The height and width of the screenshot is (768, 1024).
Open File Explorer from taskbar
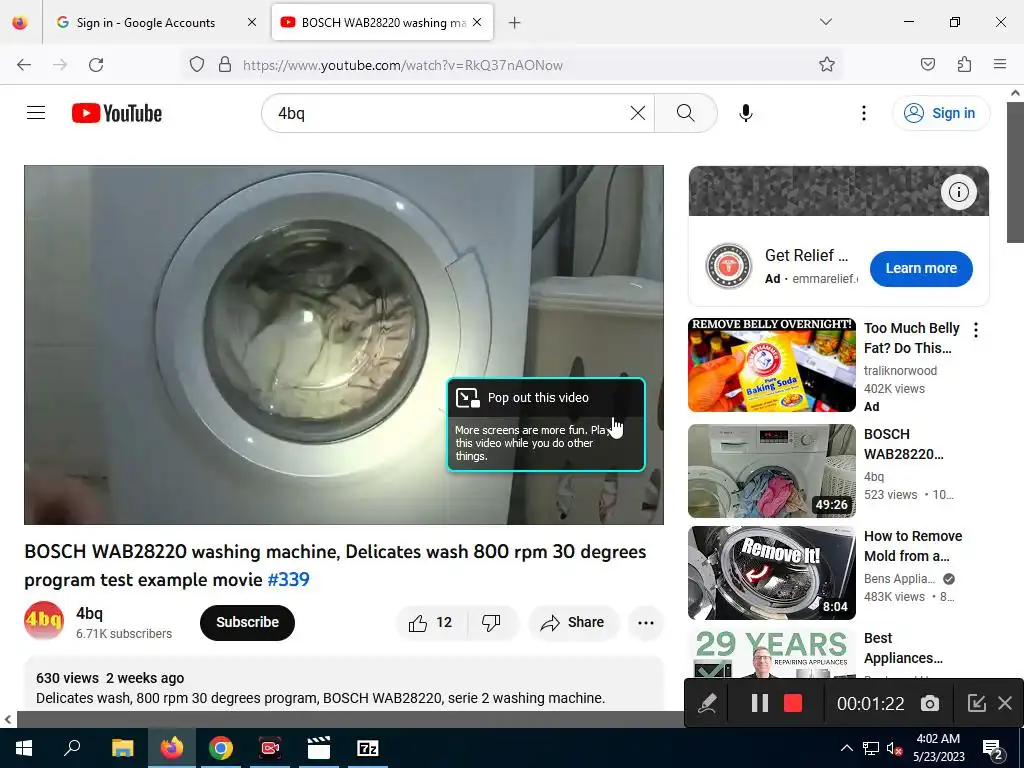(x=122, y=748)
